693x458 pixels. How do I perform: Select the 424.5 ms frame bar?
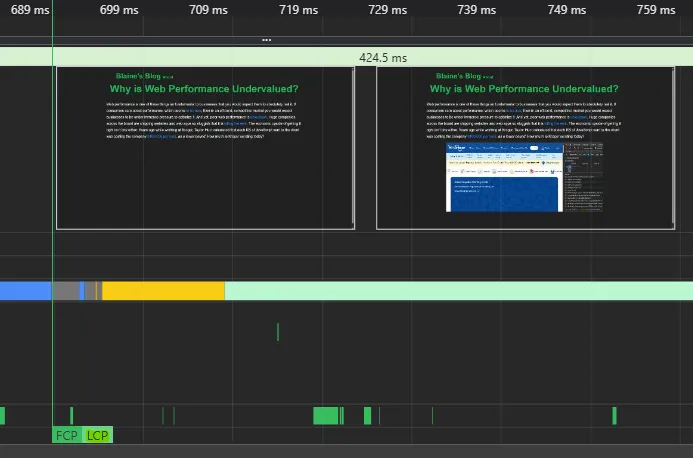click(x=346, y=57)
